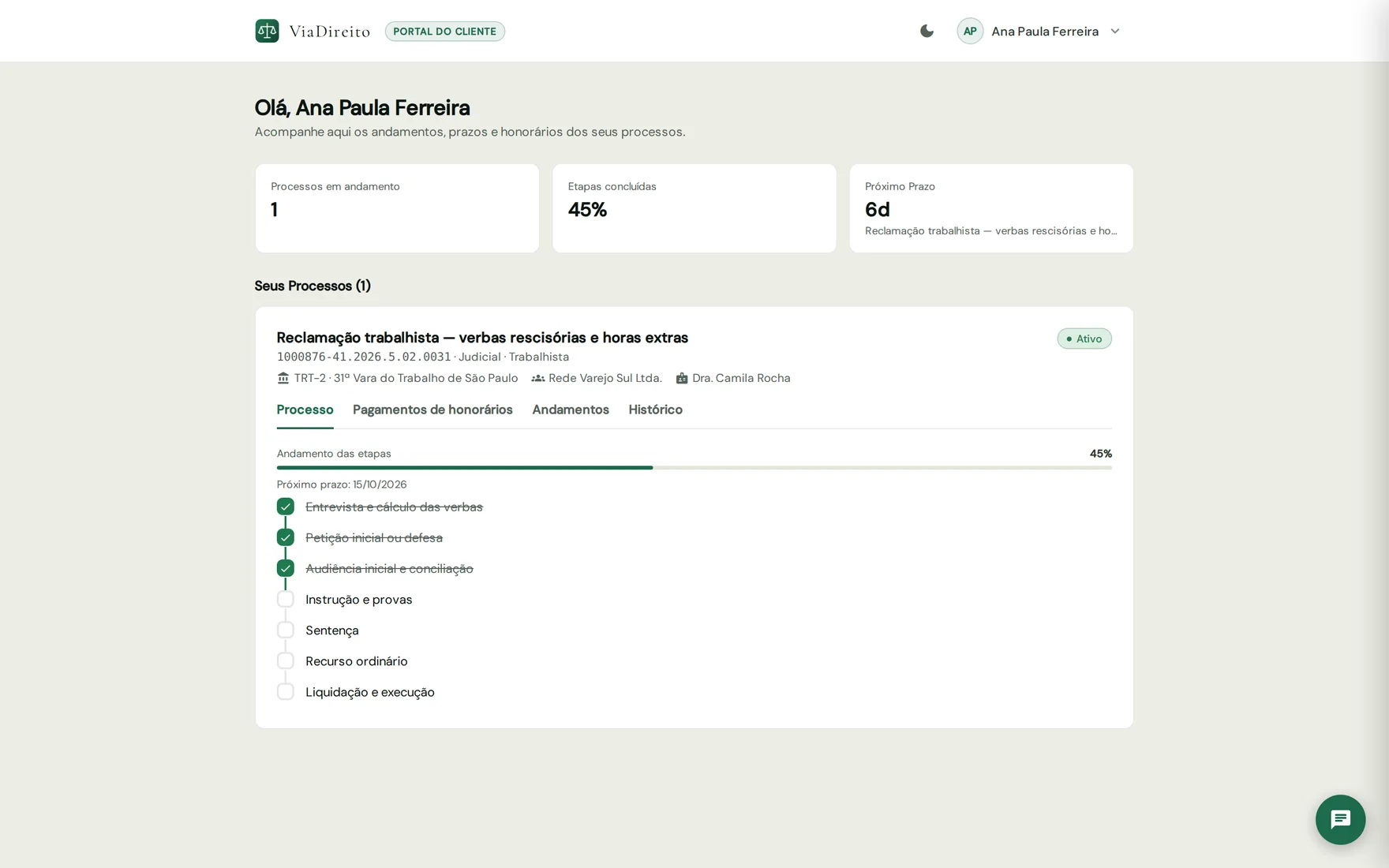Click the Ana Paula Ferreira account name
The width and height of the screenshot is (1389, 868).
pos(1045,31)
